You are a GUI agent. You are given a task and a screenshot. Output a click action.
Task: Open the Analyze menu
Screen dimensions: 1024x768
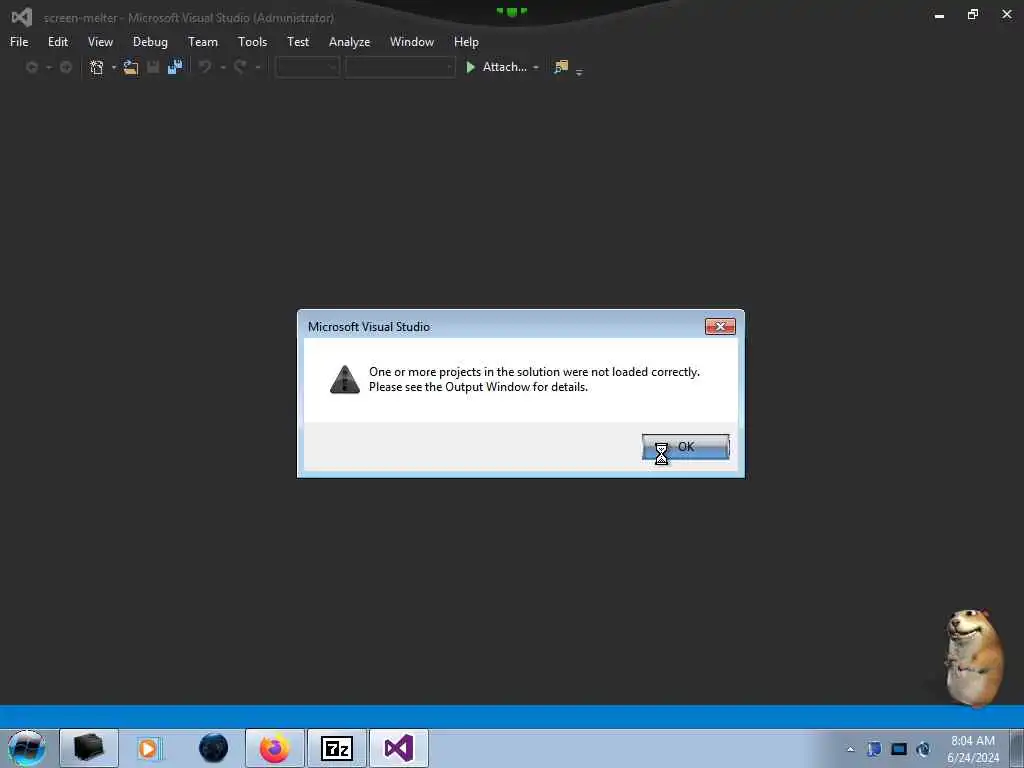point(349,42)
